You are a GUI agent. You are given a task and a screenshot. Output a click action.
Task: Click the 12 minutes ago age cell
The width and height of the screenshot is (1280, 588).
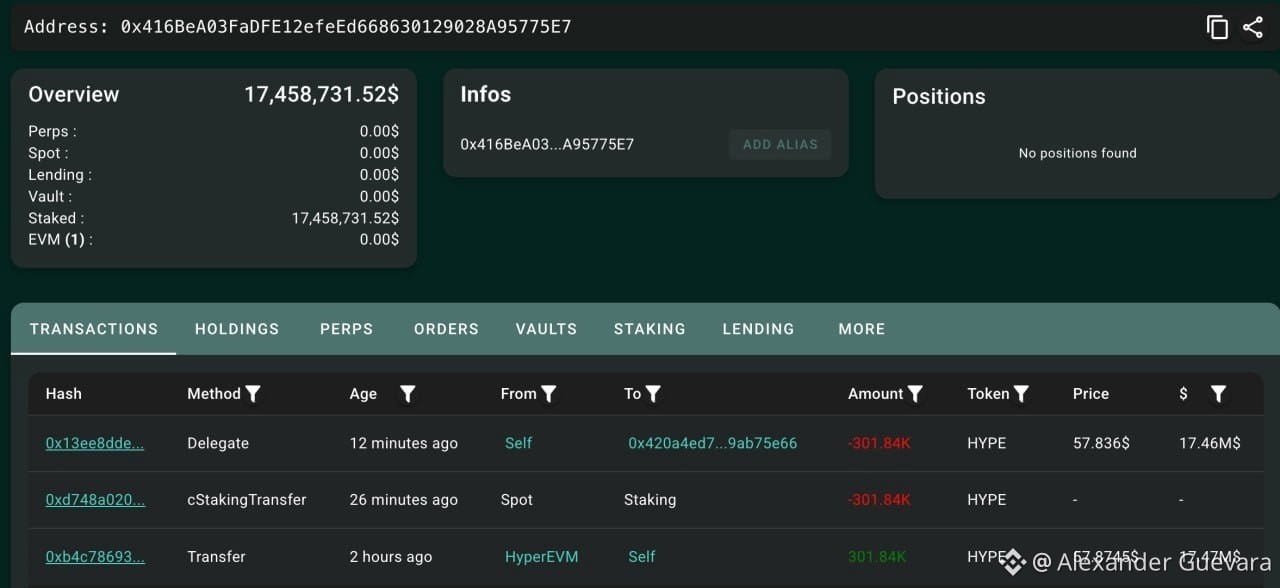(404, 443)
